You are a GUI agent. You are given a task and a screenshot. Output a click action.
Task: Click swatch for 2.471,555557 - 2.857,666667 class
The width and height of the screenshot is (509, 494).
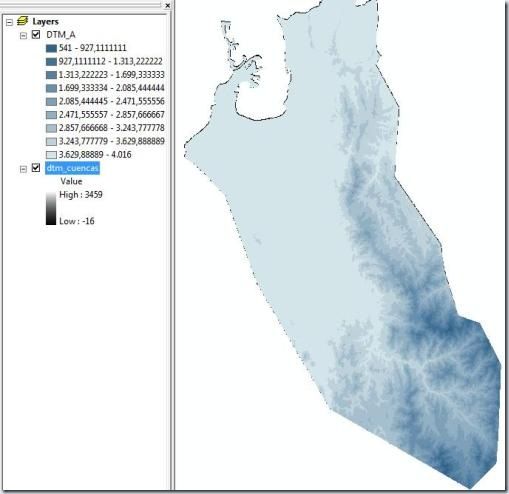click(x=51, y=115)
